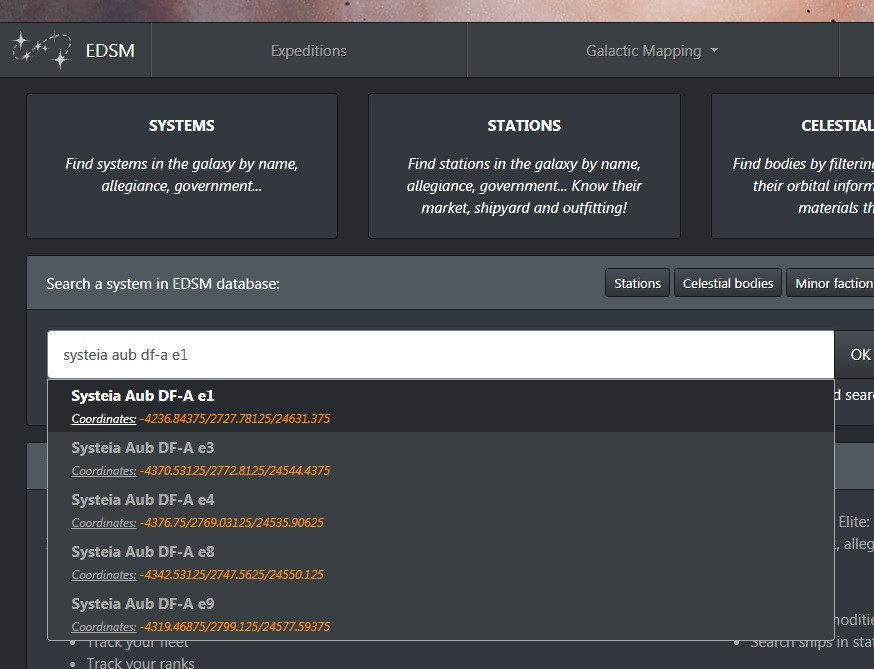Open the STATIONS card
Image resolution: width=874 pixels, height=669 pixels.
(x=524, y=166)
